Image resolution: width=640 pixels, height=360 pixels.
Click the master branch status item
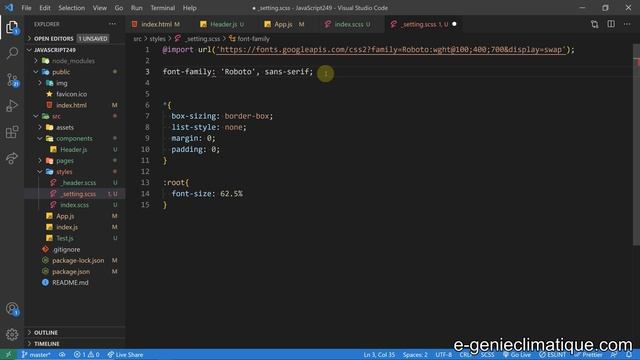(x=36, y=355)
